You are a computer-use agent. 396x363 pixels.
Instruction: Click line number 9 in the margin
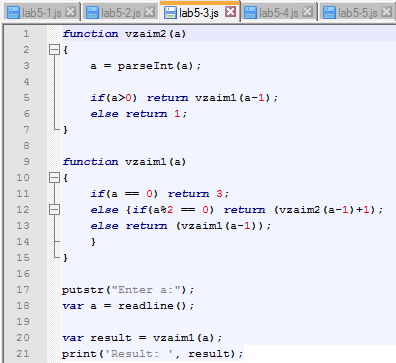[26, 162]
